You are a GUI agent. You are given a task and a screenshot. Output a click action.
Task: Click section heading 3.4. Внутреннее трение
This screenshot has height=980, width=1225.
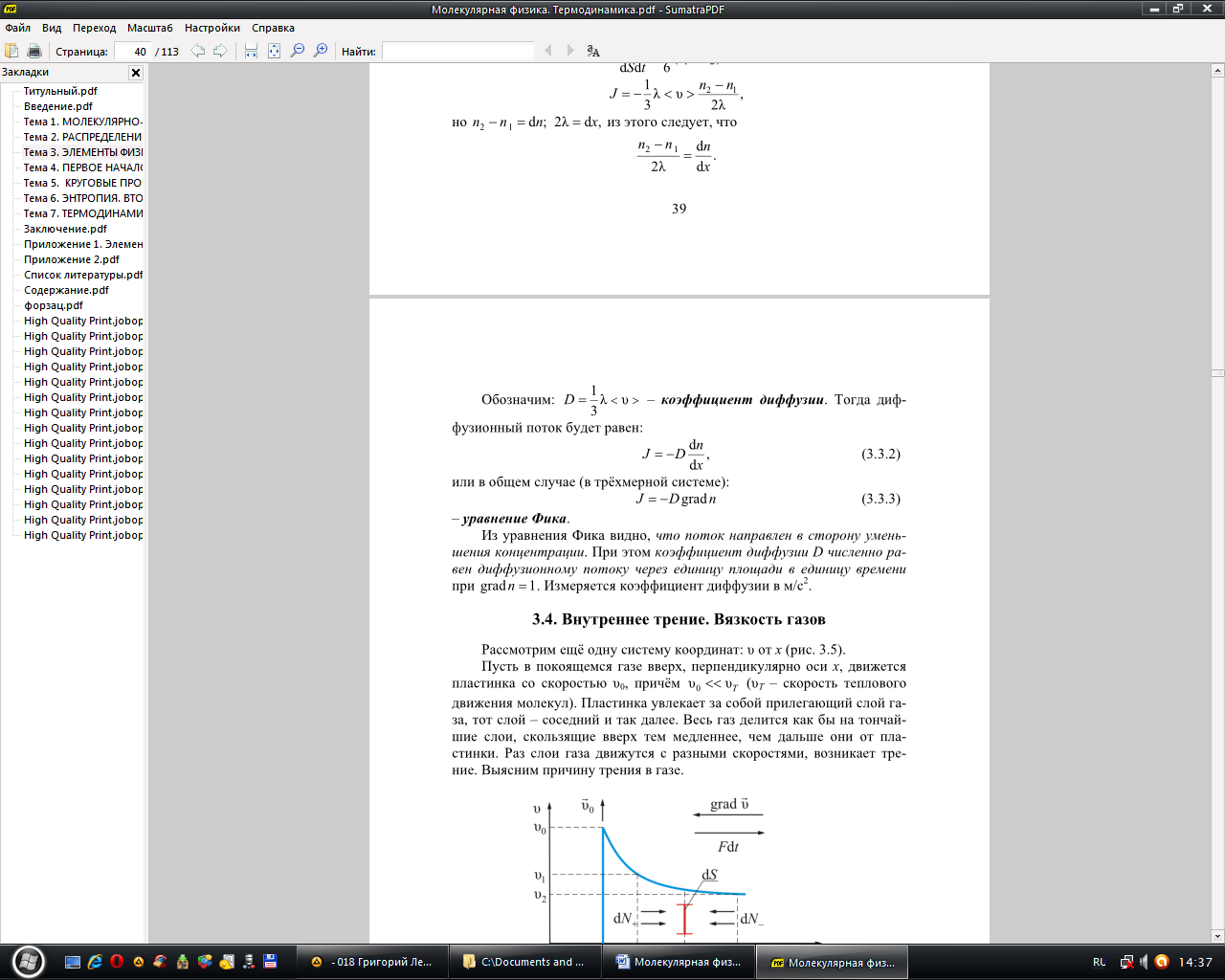[x=679, y=619]
